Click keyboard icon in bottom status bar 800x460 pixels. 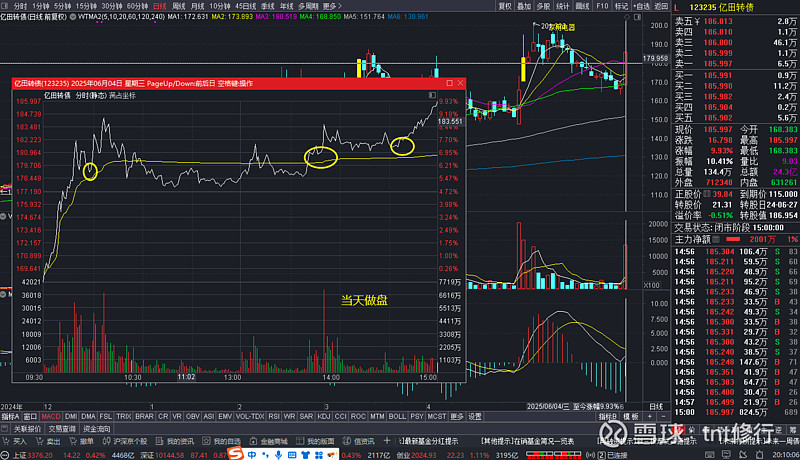tap(710, 454)
